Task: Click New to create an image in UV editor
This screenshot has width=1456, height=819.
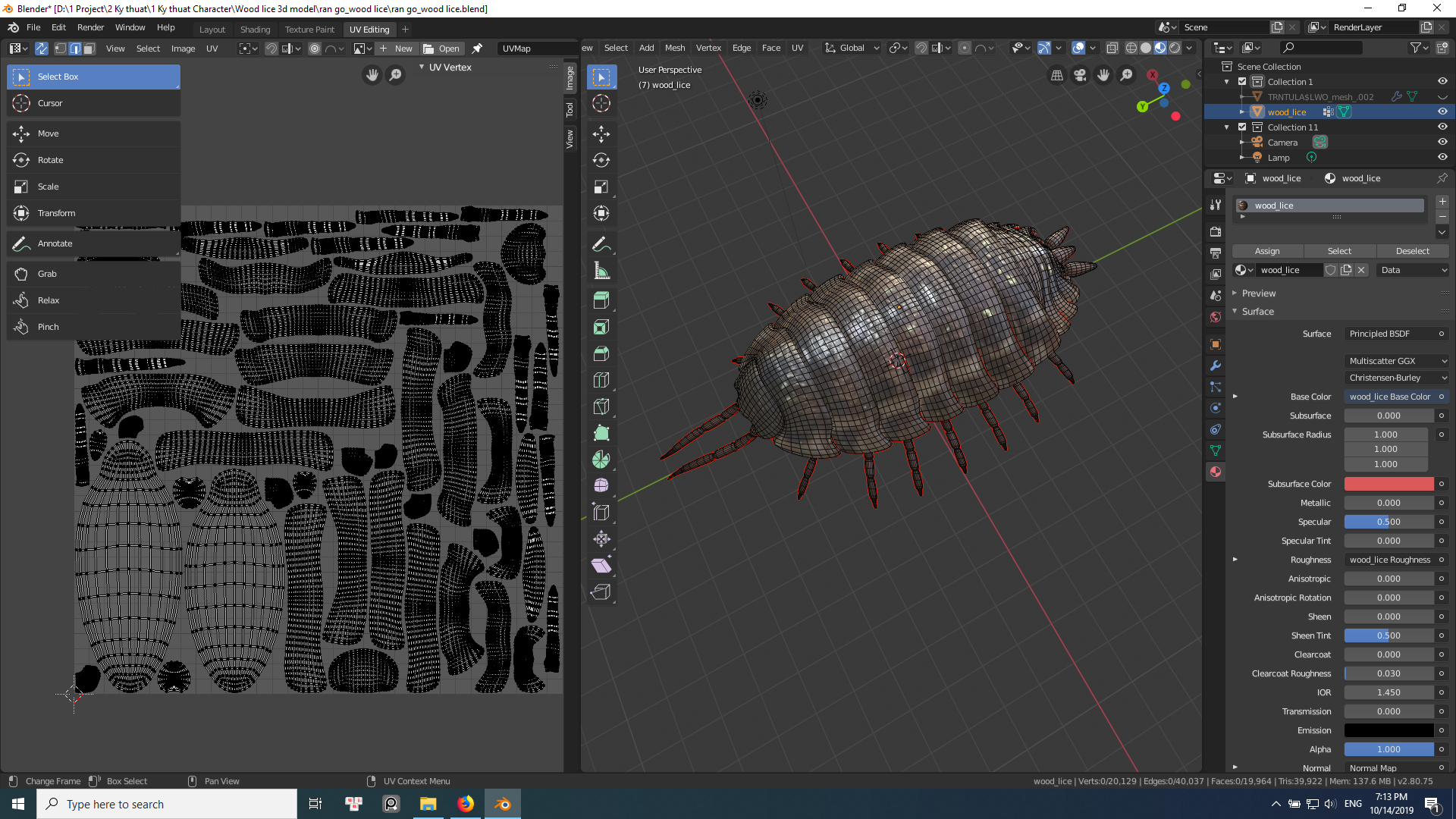Action: point(396,48)
